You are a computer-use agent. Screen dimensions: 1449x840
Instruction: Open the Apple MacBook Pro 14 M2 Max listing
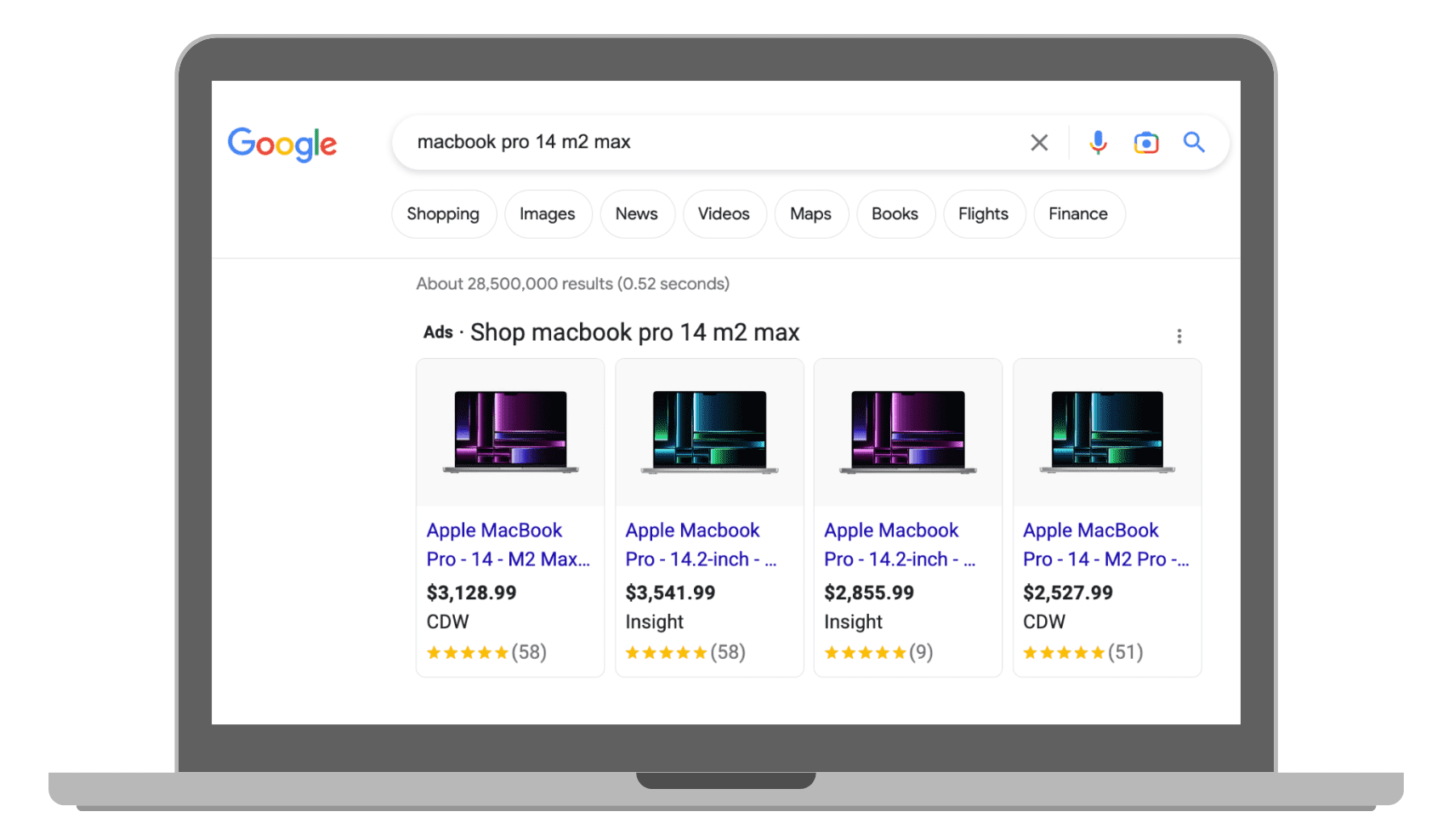click(508, 544)
